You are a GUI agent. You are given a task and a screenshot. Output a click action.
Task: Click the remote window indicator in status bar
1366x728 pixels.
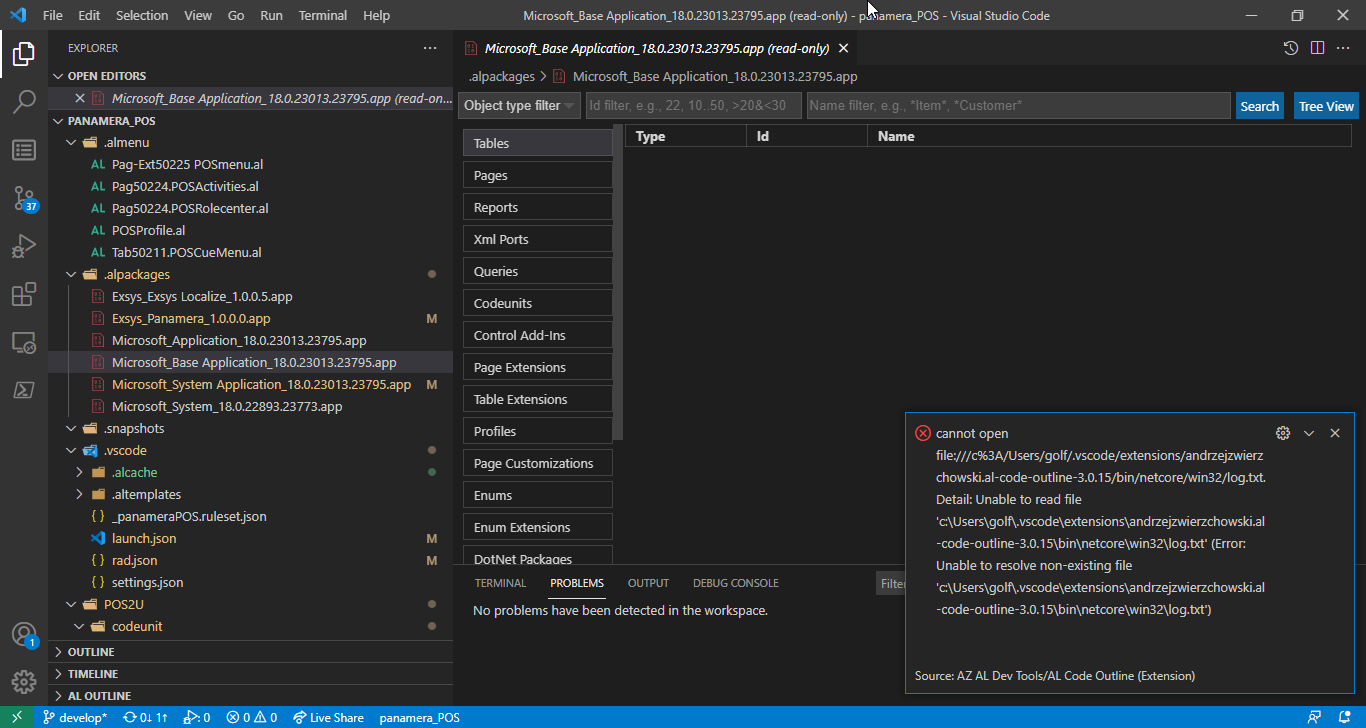click(17, 717)
